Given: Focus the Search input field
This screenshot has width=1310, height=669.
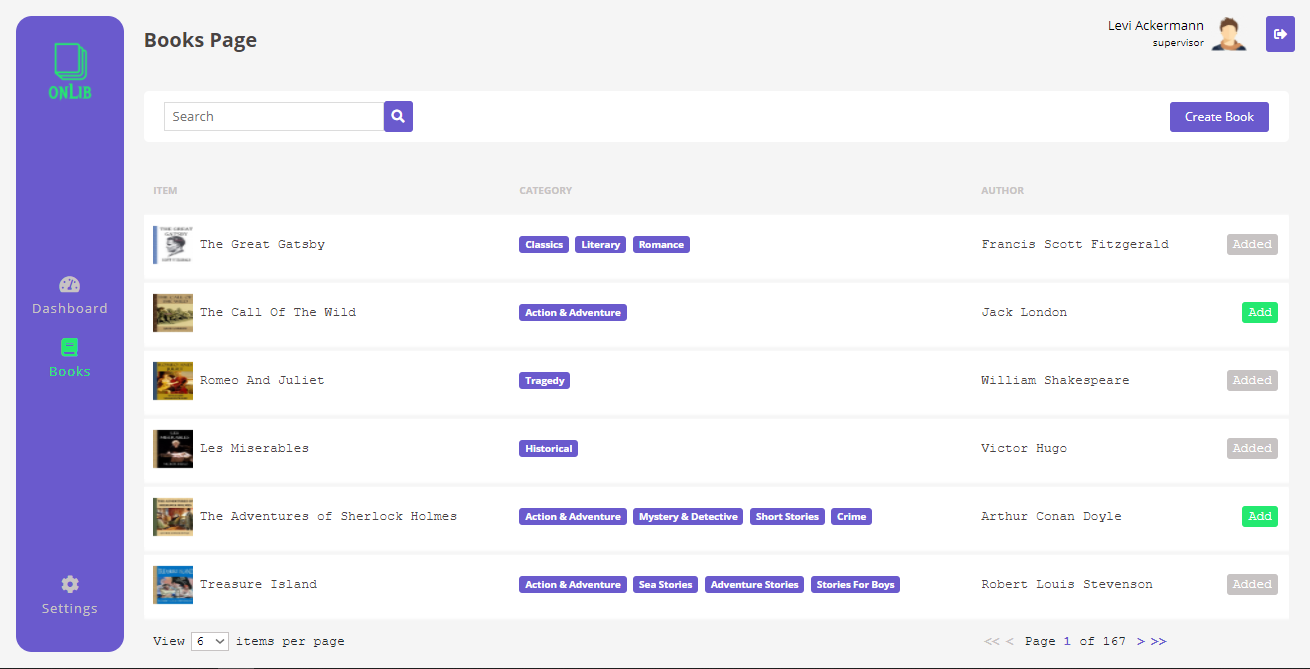Looking at the screenshot, I should pos(274,116).
